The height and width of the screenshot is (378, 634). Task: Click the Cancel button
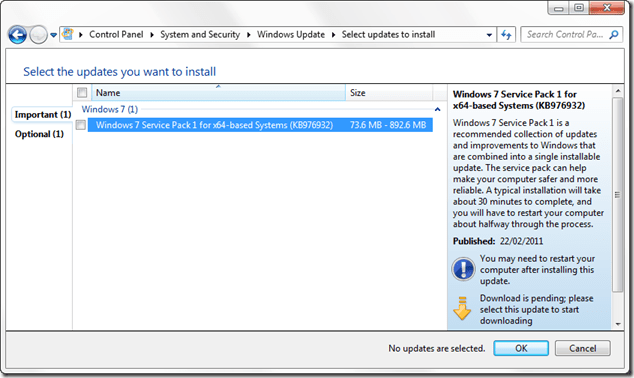pos(583,348)
